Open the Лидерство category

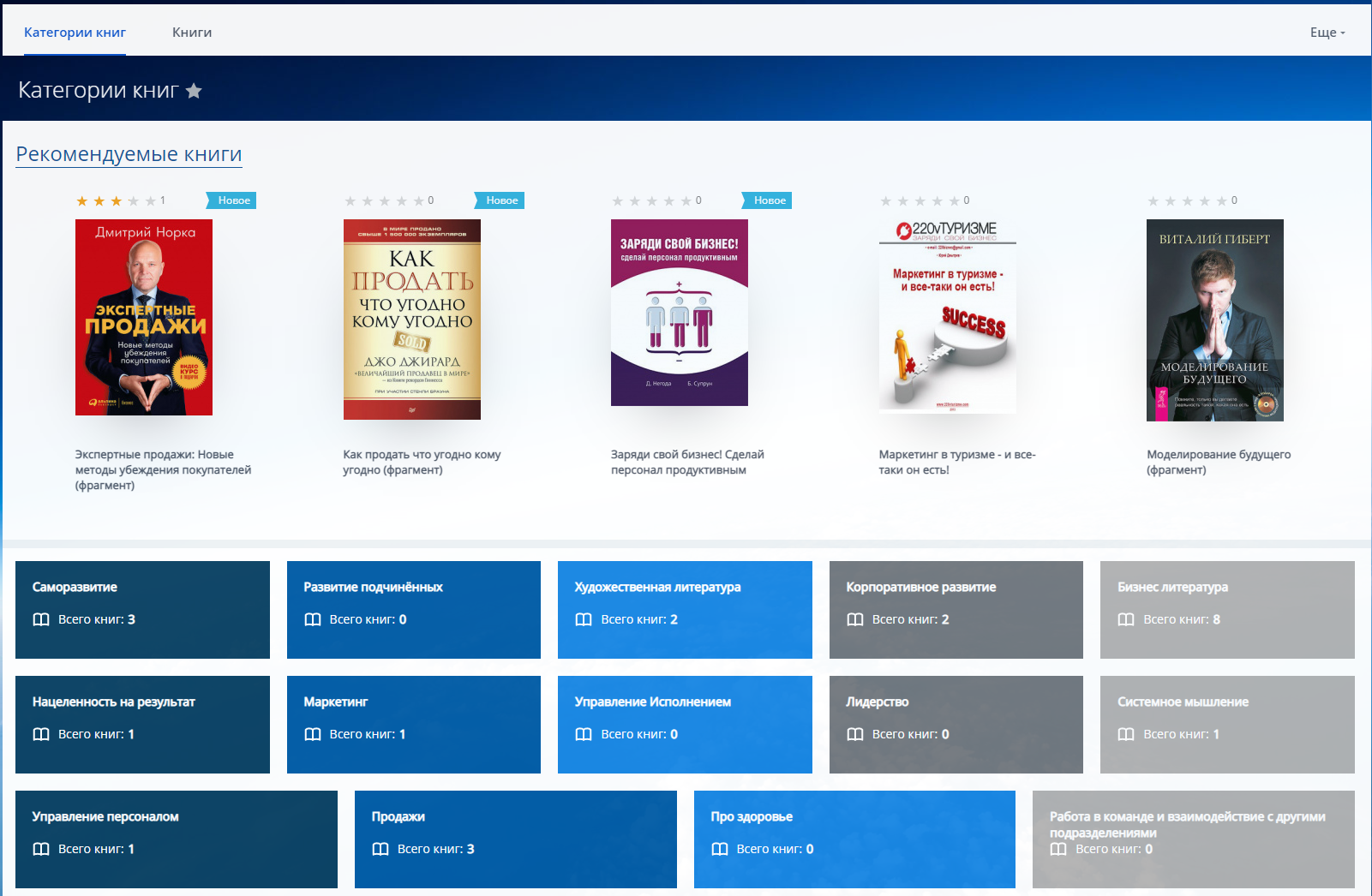click(x=956, y=725)
